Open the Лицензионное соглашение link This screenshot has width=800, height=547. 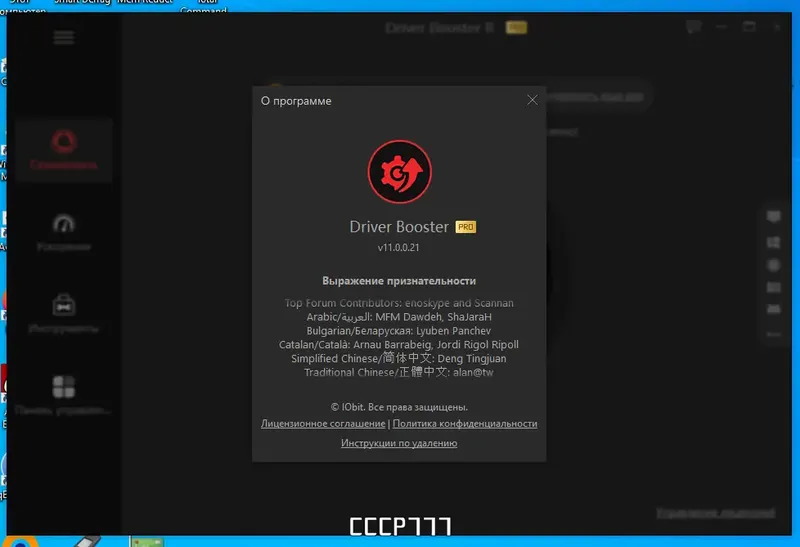click(x=323, y=424)
